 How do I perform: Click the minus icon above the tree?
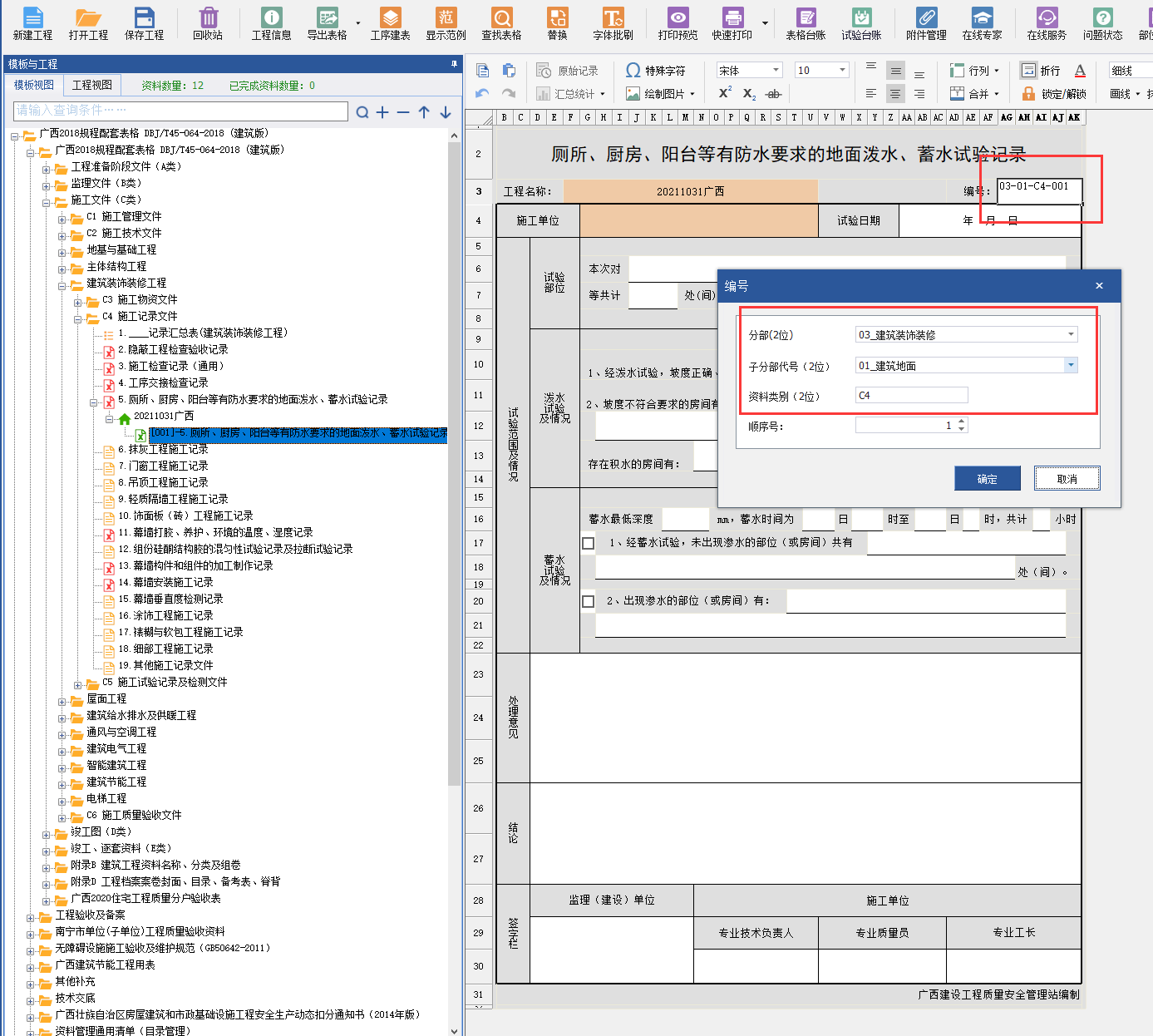(403, 112)
